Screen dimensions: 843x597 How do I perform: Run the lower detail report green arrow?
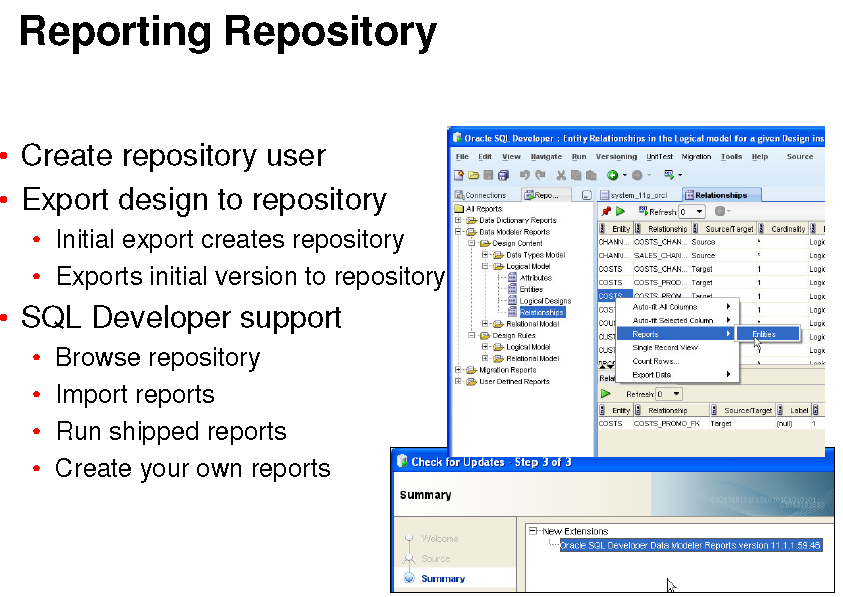pos(606,394)
